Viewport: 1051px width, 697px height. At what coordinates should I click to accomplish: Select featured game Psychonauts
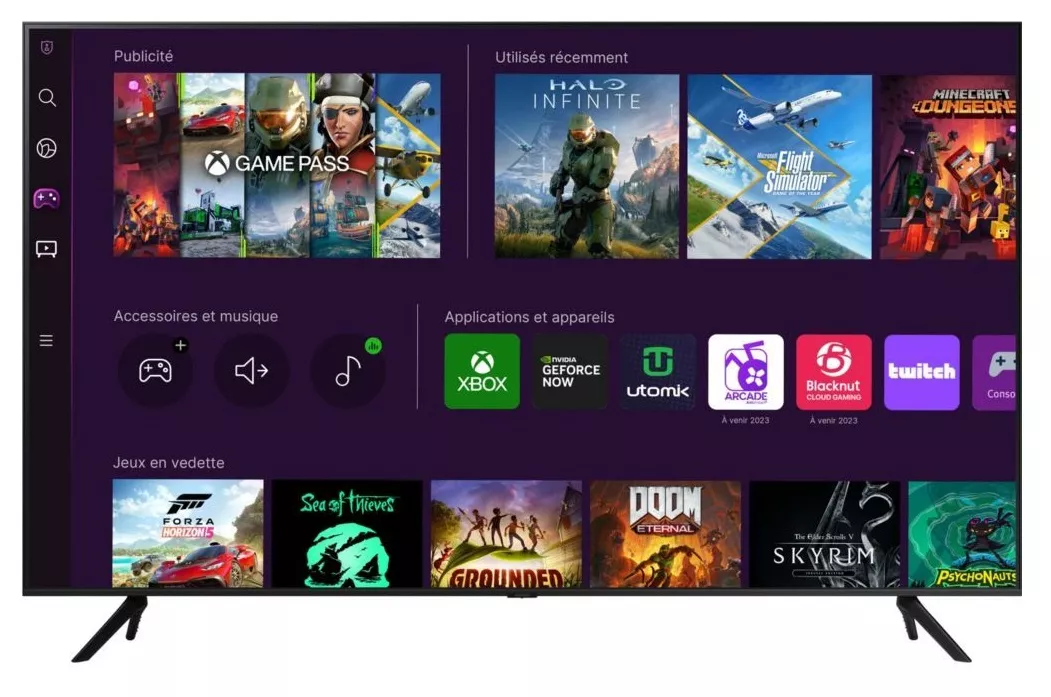point(963,535)
